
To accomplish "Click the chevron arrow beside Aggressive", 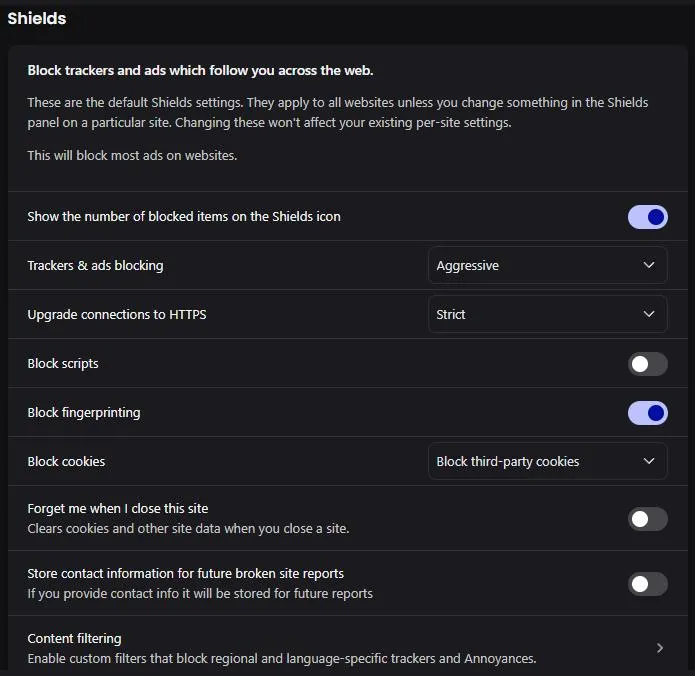I will tap(648, 265).
